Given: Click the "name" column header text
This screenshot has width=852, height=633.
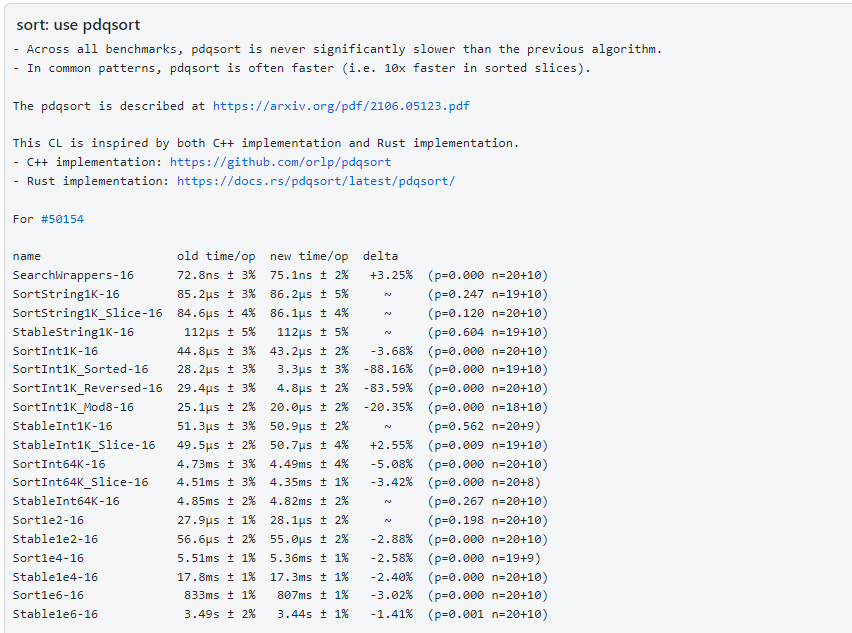Looking at the screenshot, I should click(x=27, y=256).
